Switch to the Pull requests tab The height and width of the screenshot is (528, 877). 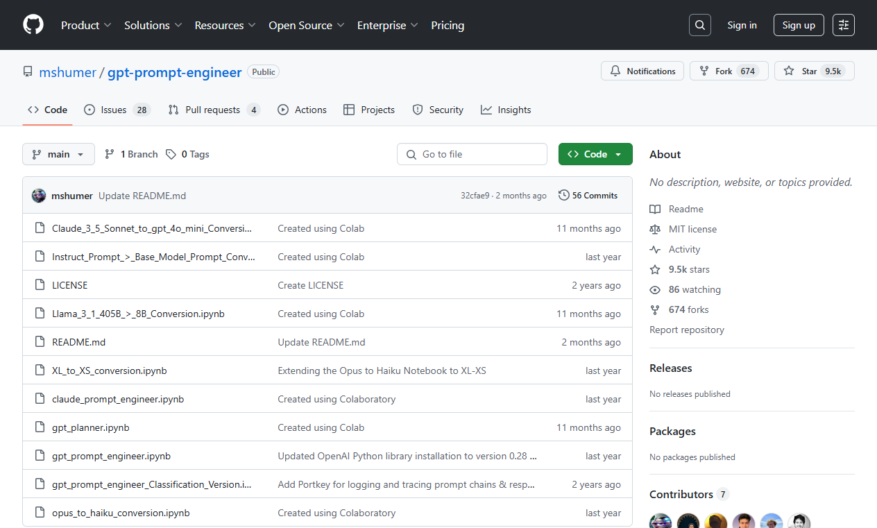pyautogui.click(x=214, y=110)
